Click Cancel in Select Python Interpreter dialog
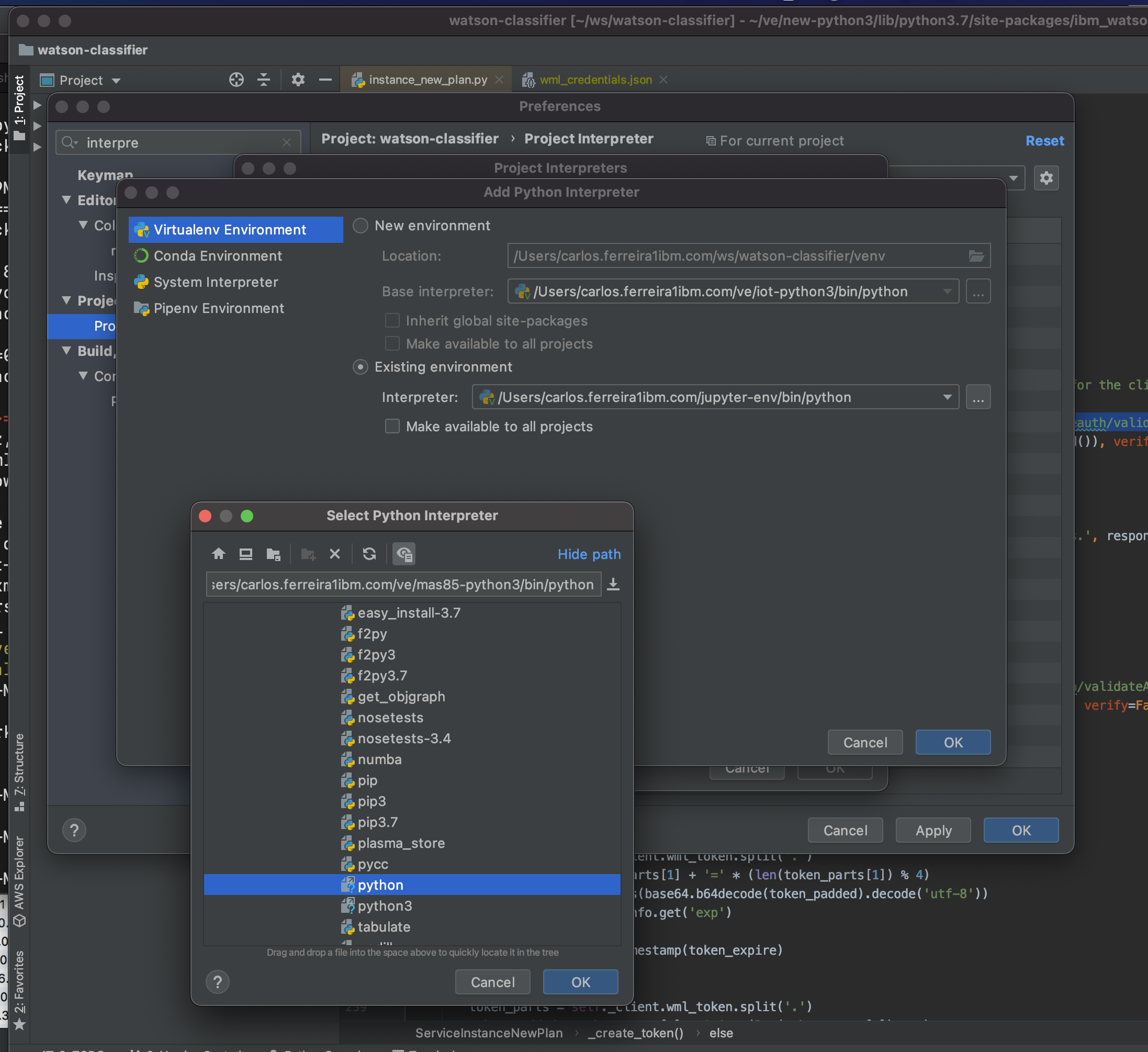 point(492,982)
